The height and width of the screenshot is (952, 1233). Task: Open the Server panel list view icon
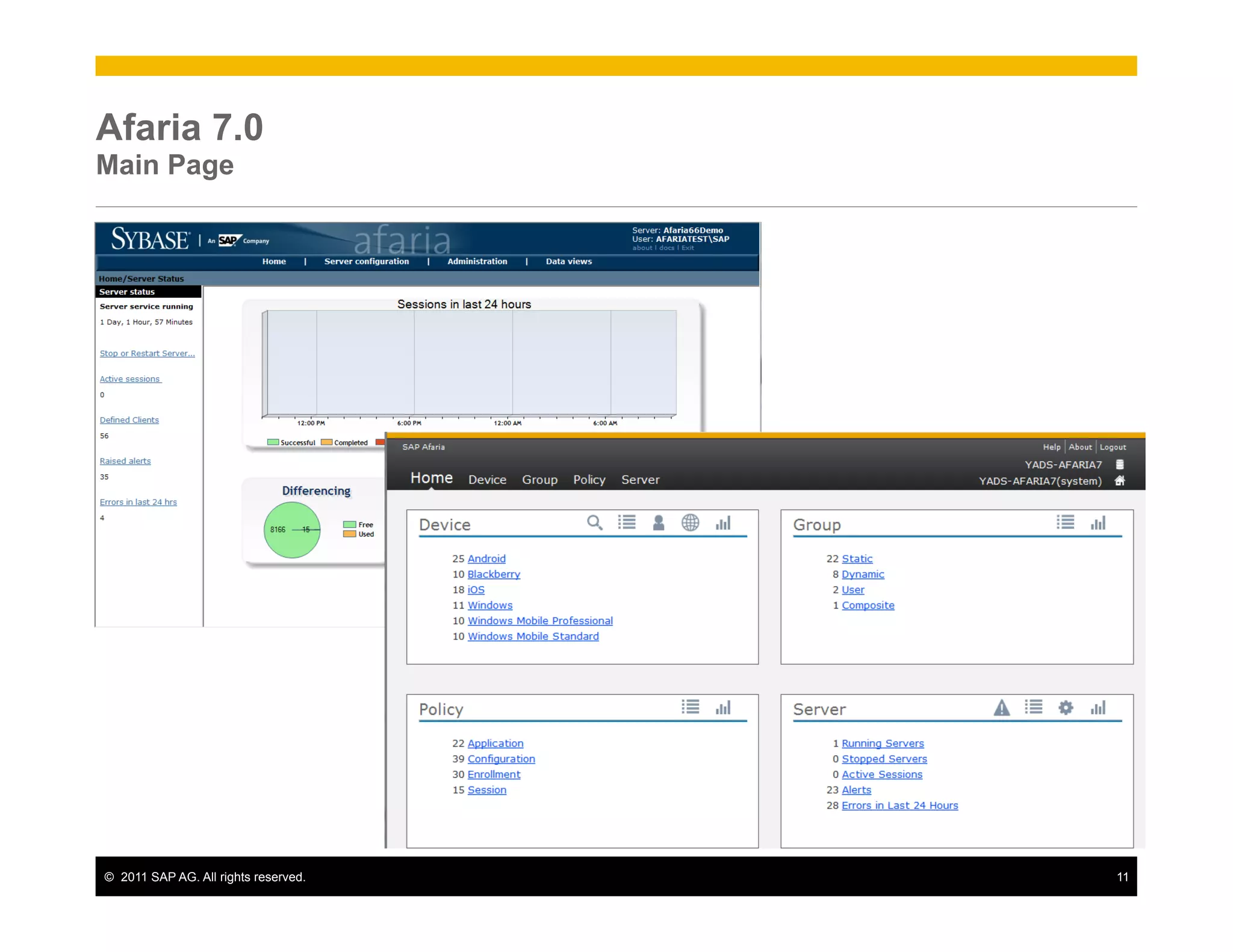[1034, 706]
